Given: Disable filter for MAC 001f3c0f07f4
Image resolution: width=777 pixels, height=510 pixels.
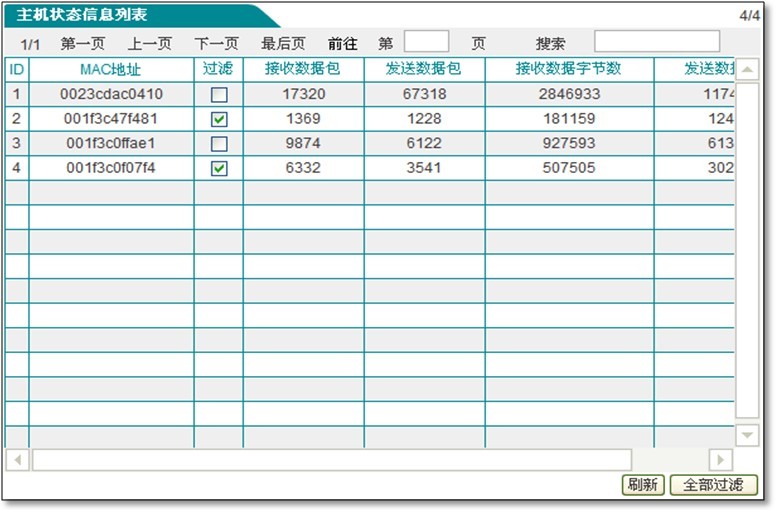Looking at the screenshot, I should [x=219, y=168].
